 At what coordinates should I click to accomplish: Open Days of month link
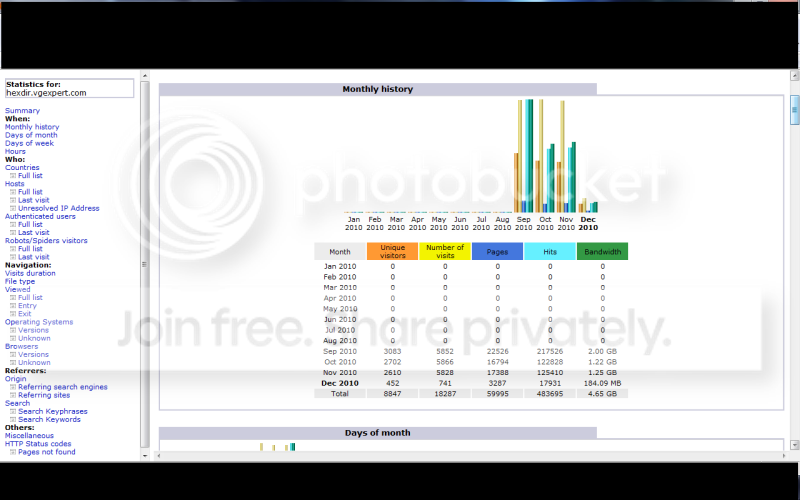coord(31,135)
